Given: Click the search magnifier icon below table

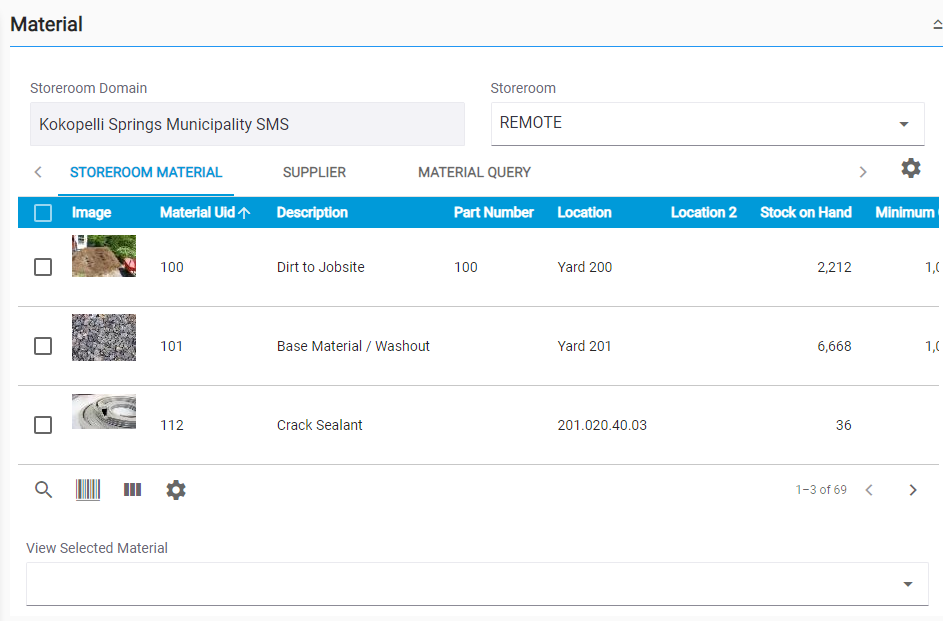Looking at the screenshot, I should 43,490.
